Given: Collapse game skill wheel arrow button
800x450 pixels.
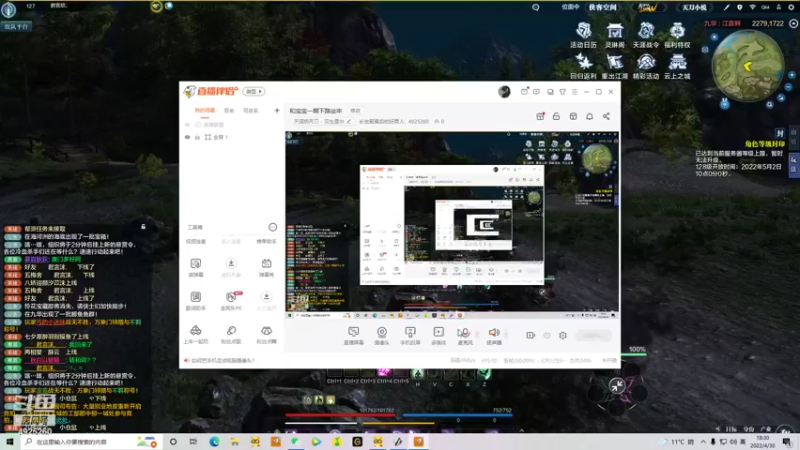Looking at the screenshot, I should [617, 386].
